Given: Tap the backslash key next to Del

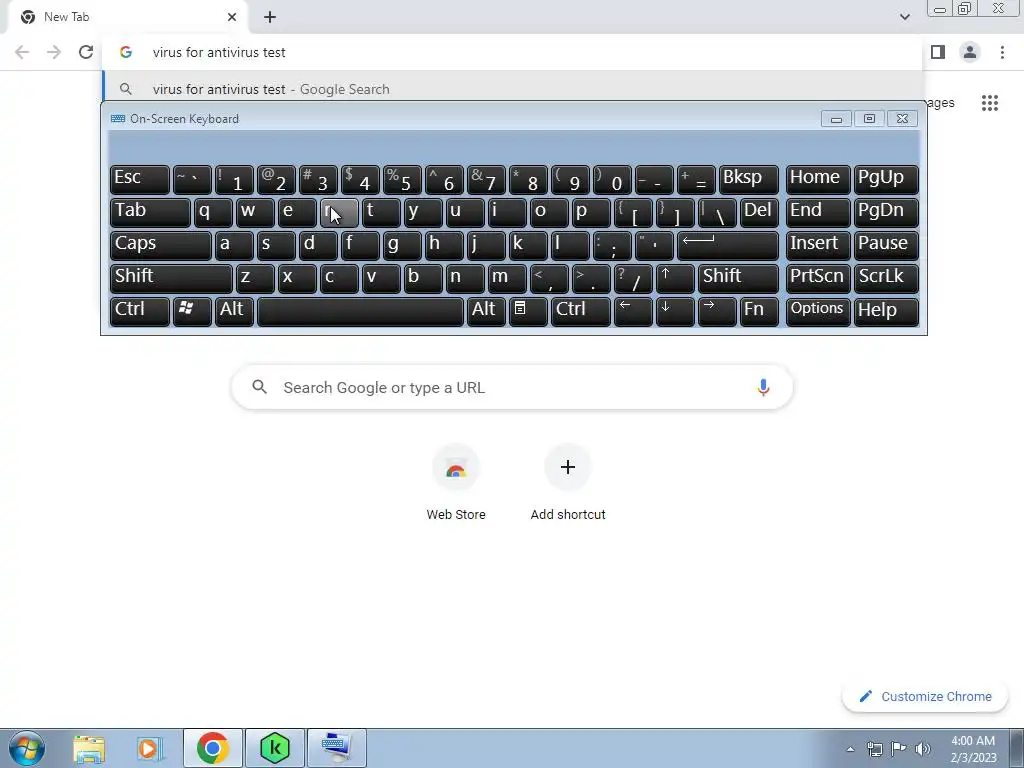Looking at the screenshot, I should pos(717,212).
